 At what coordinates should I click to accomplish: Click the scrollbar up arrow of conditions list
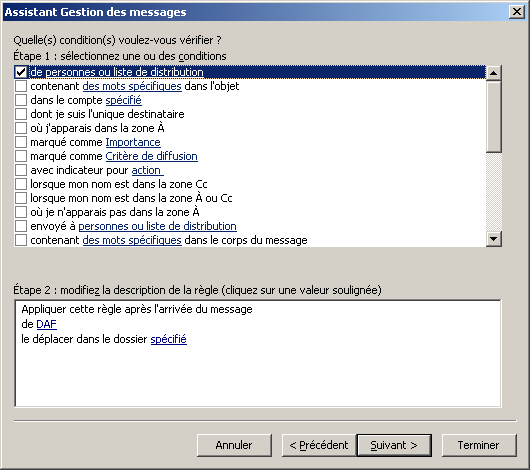493,73
